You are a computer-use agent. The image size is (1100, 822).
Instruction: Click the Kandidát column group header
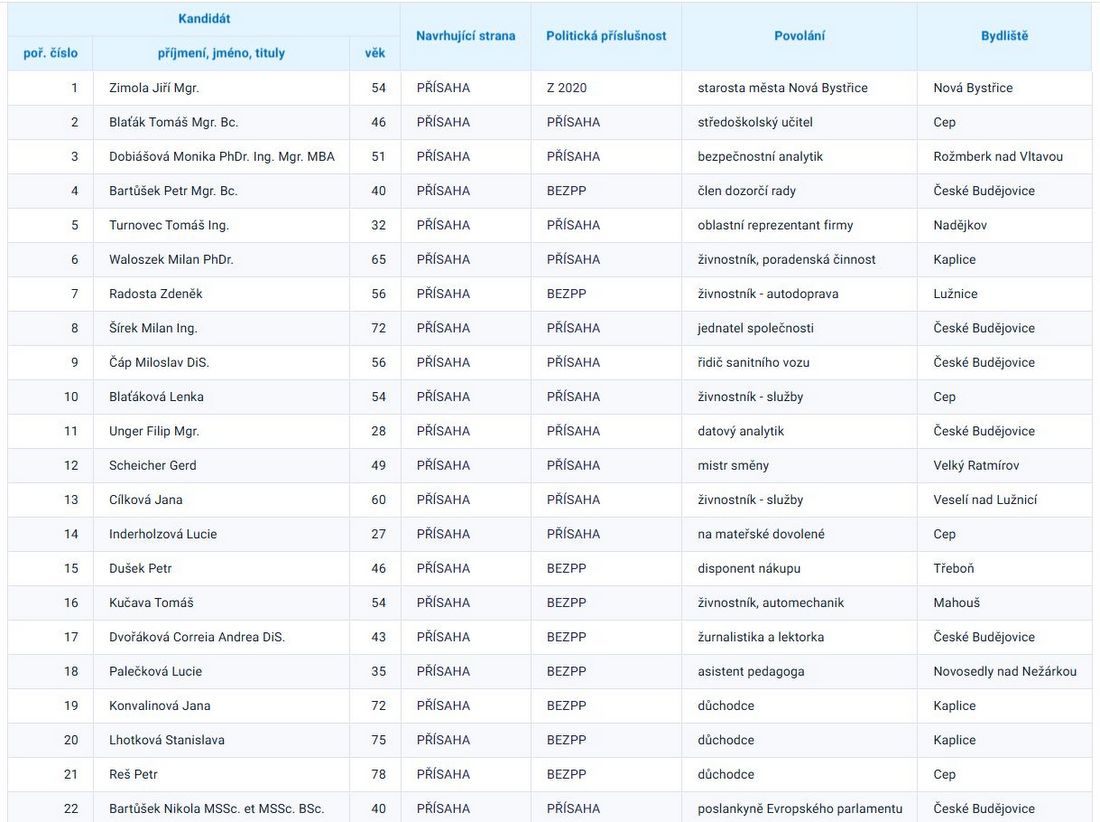pos(204,19)
